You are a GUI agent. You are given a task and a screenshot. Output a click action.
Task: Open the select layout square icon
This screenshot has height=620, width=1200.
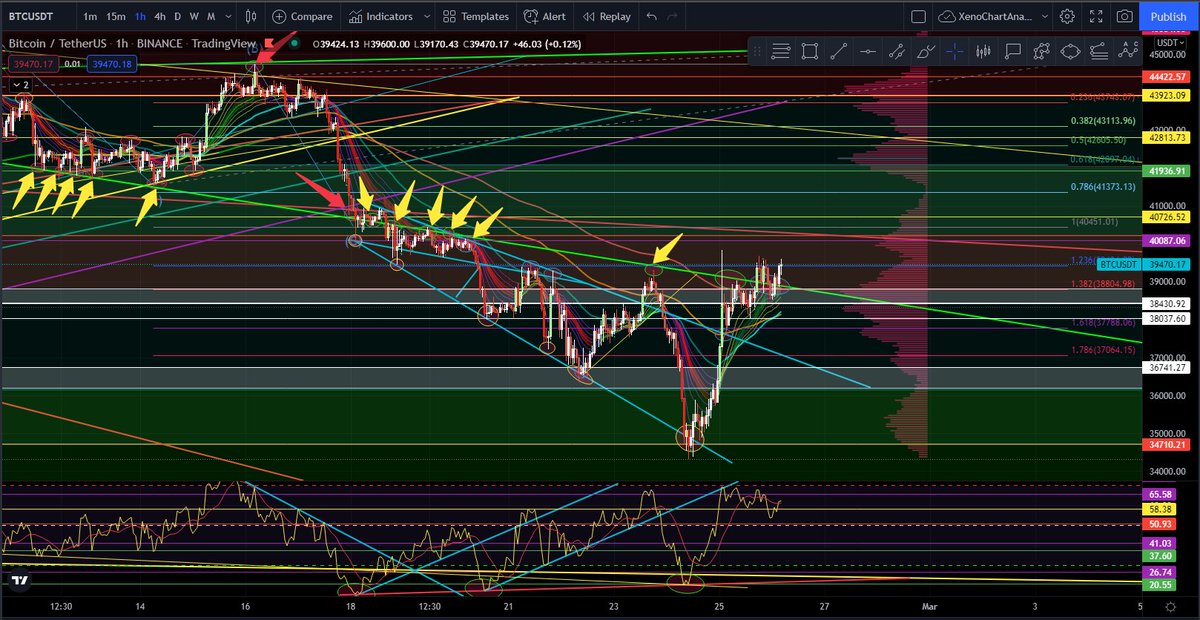[918, 16]
